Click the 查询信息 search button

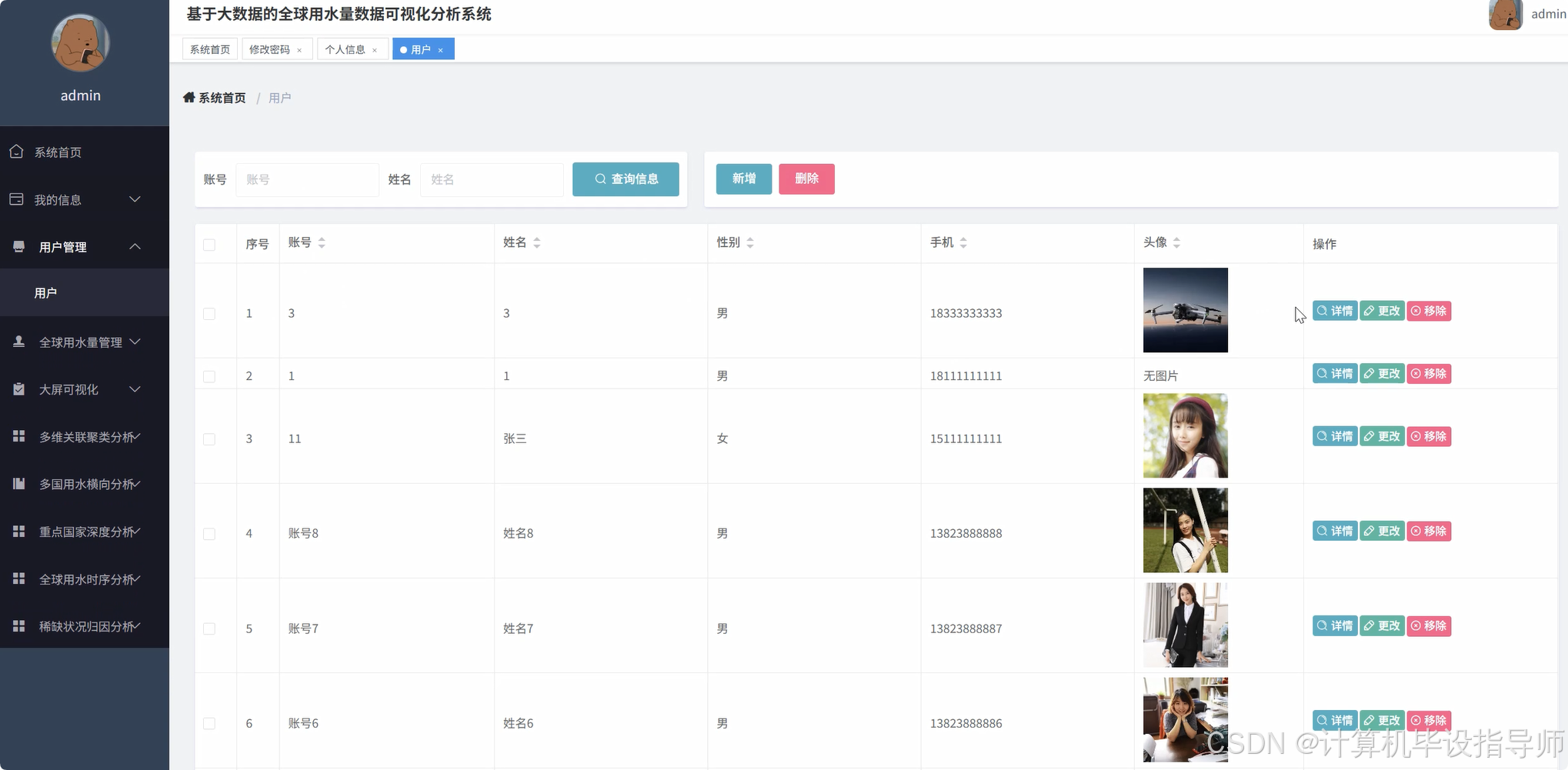pyautogui.click(x=626, y=179)
